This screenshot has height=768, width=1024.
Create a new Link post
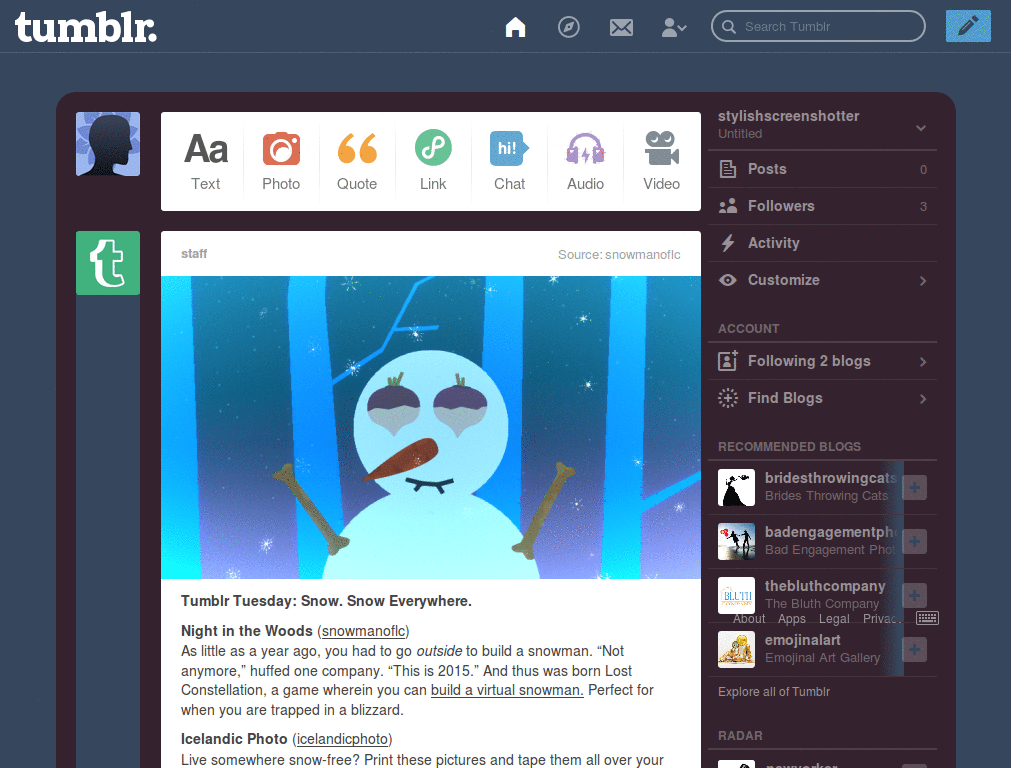(x=433, y=161)
